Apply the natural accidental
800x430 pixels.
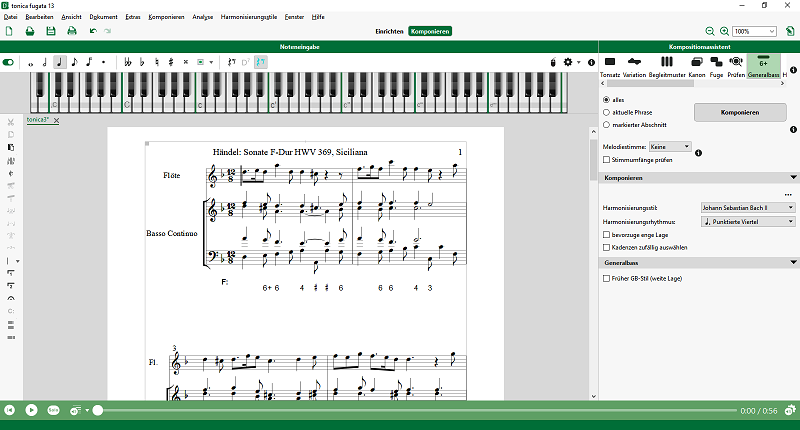[157, 62]
